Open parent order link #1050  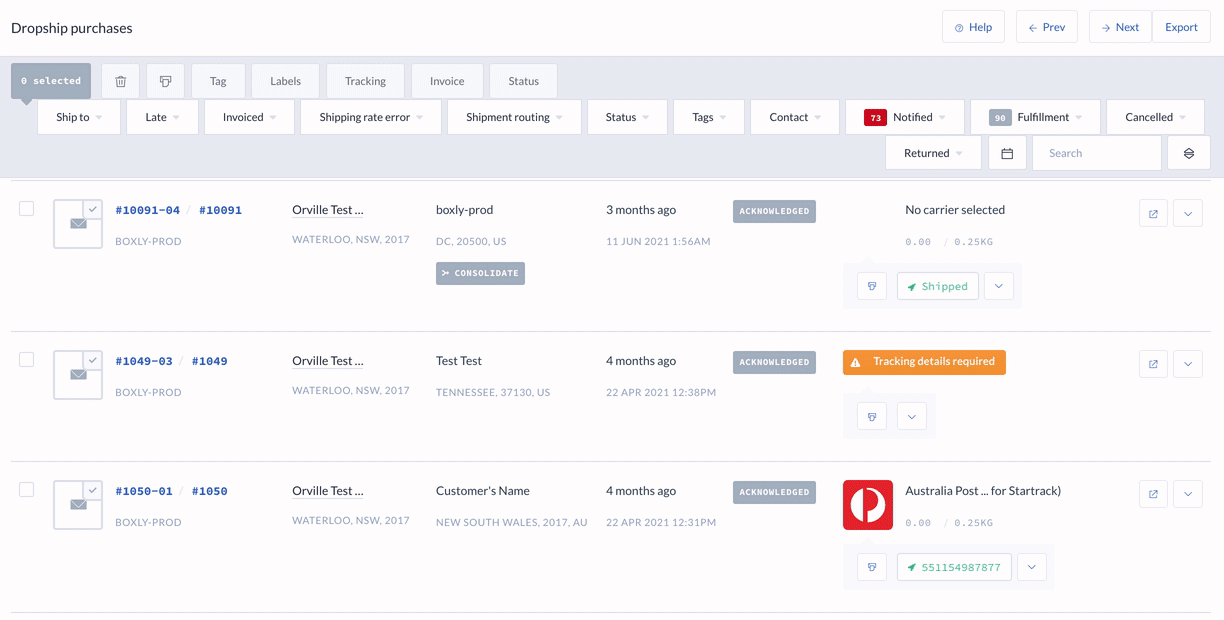pyautogui.click(x=209, y=491)
